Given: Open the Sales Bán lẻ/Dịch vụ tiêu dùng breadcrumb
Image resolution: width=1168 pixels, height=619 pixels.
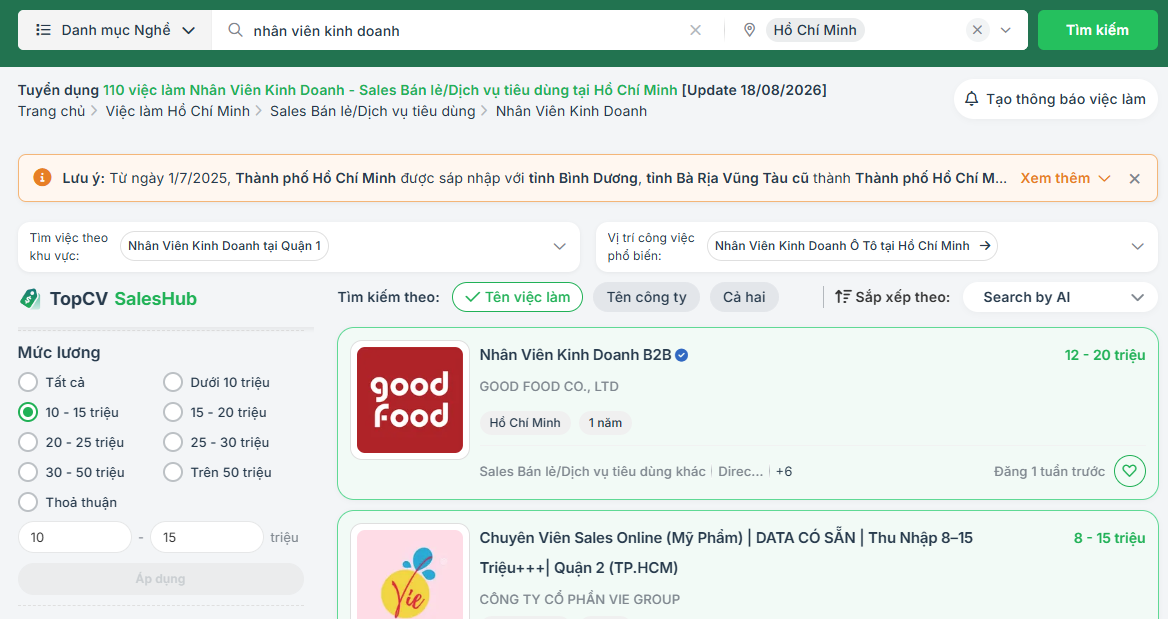Looking at the screenshot, I should 372,111.
